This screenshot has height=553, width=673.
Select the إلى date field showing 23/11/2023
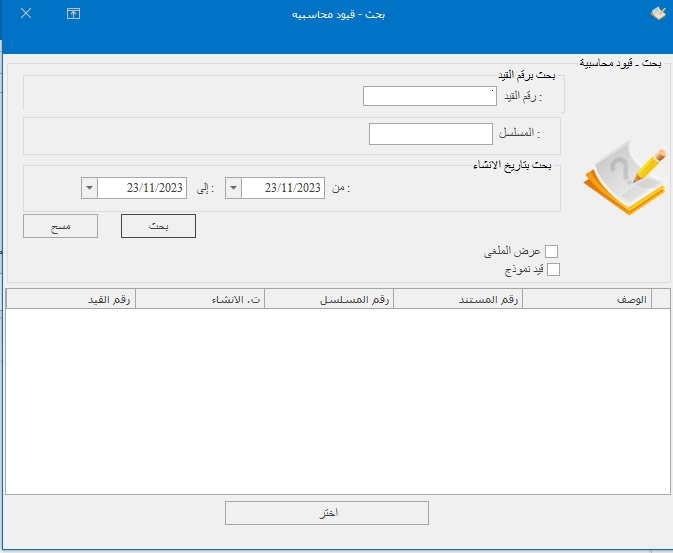click(142, 187)
